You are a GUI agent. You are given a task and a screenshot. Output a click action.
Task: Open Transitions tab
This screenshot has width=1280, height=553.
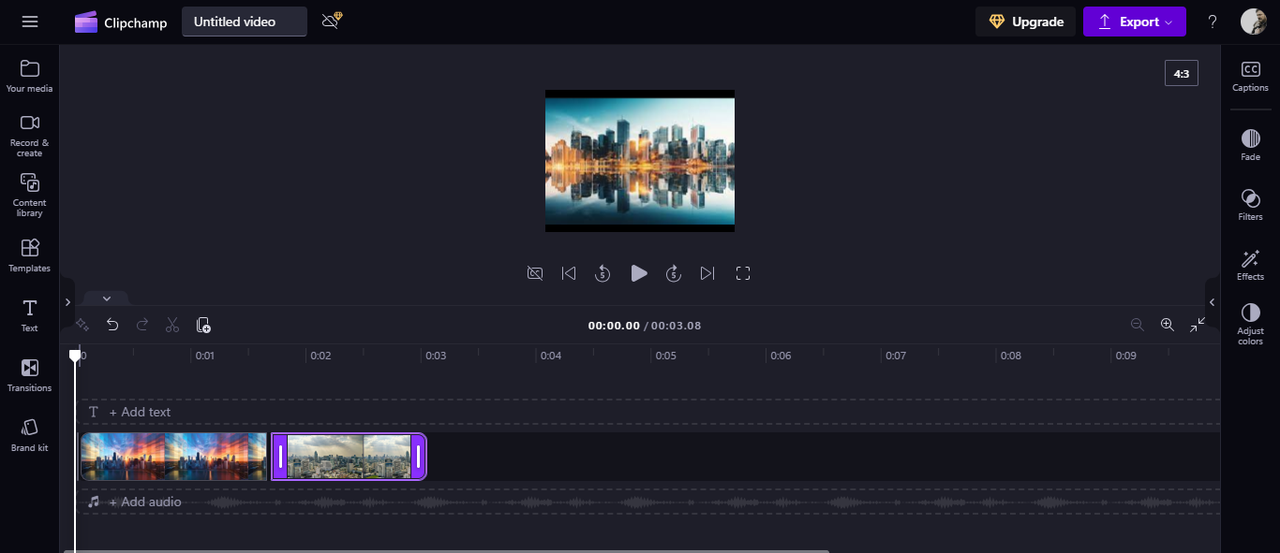coord(30,375)
